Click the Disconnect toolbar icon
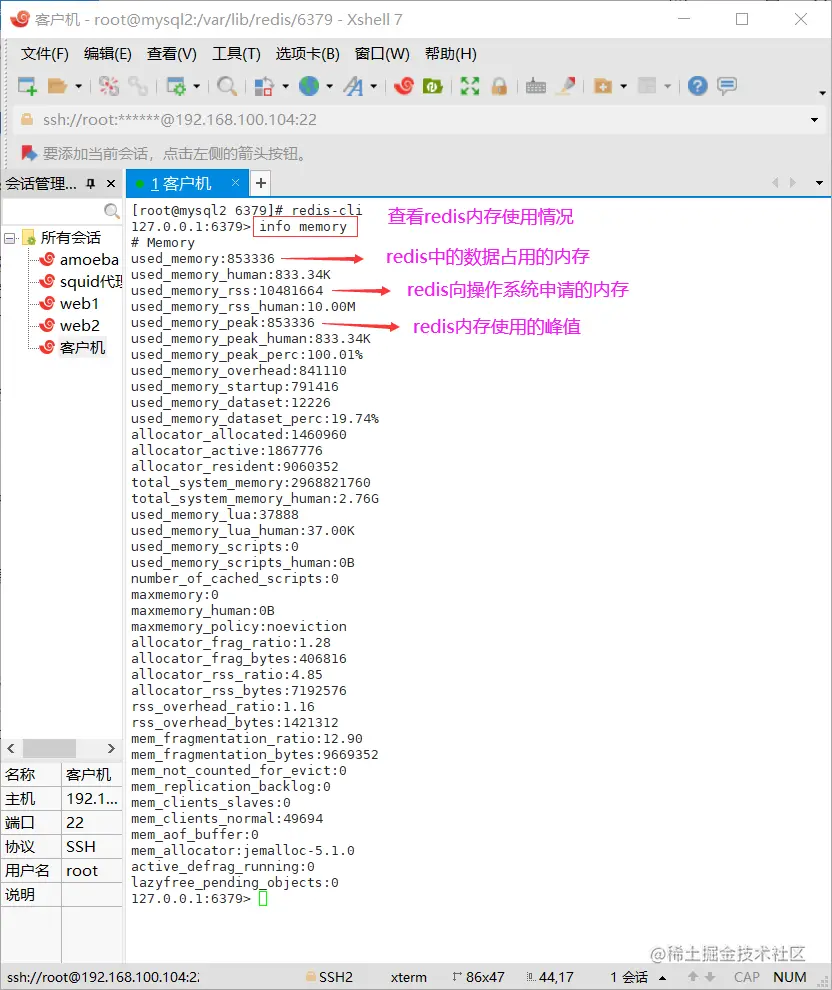 pos(109,86)
